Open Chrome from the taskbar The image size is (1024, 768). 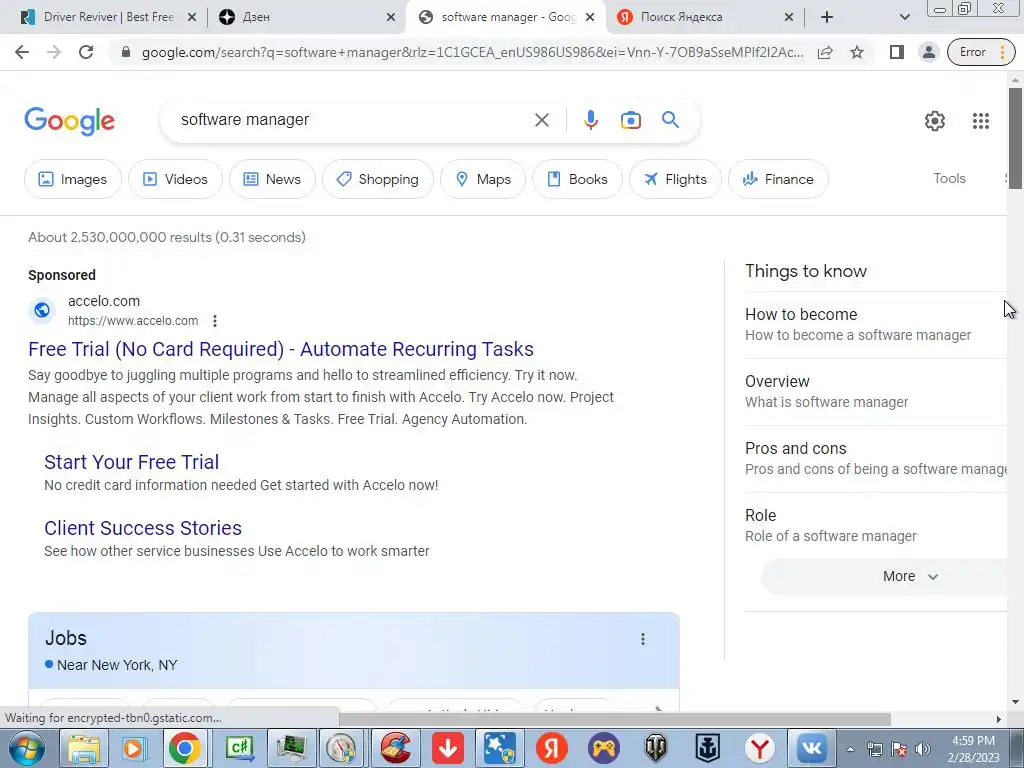[x=184, y=748]
